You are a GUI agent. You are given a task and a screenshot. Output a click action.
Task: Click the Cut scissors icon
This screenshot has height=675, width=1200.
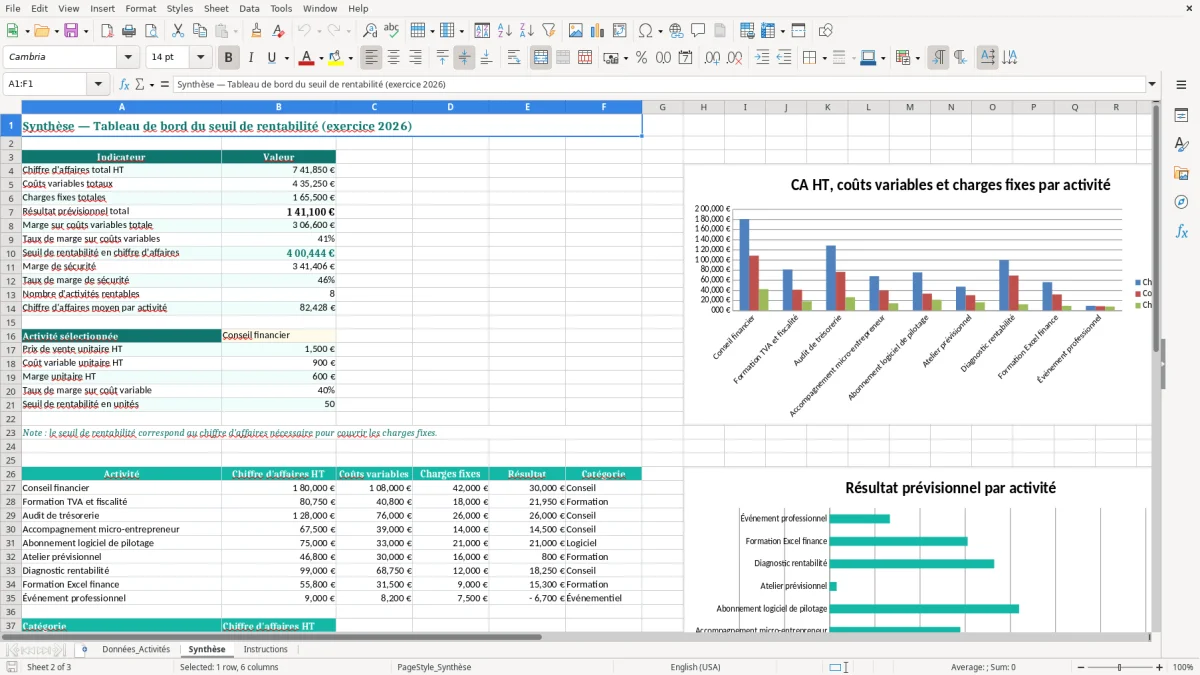(x=177, y=31)
